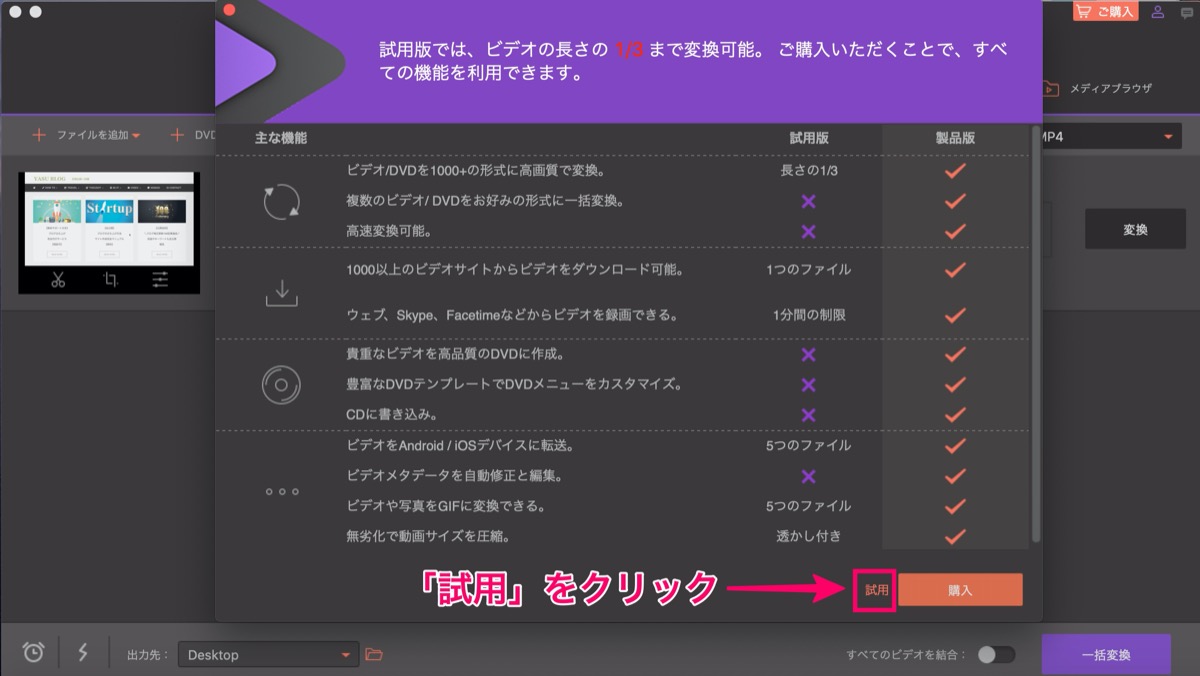
Task: Click the 無劣化で動画サイズを圧縮。 feature text
Action: 428,536
